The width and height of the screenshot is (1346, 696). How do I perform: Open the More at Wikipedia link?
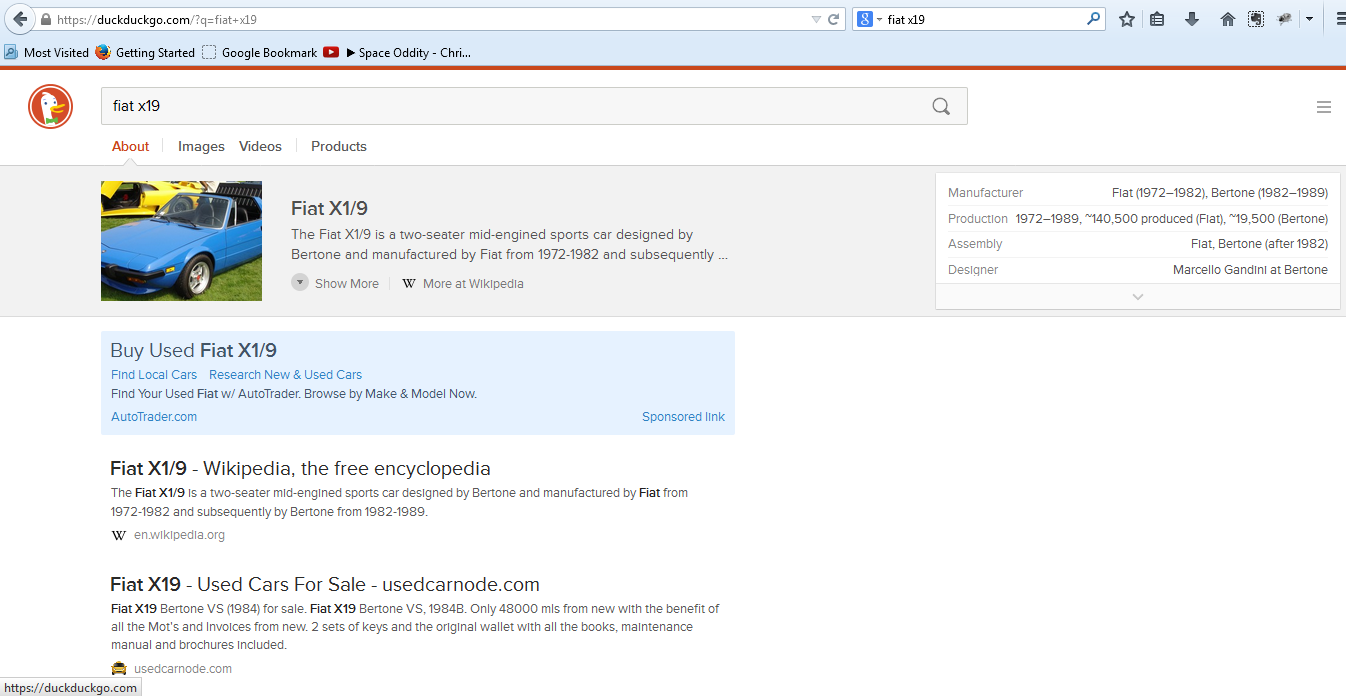click(x=472, y=283)
